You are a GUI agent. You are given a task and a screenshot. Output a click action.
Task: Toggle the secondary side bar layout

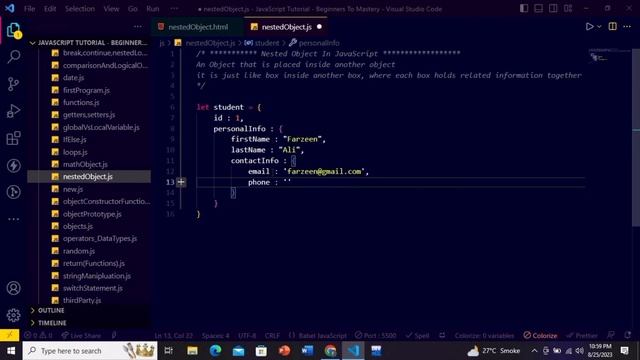click(553, 9)
